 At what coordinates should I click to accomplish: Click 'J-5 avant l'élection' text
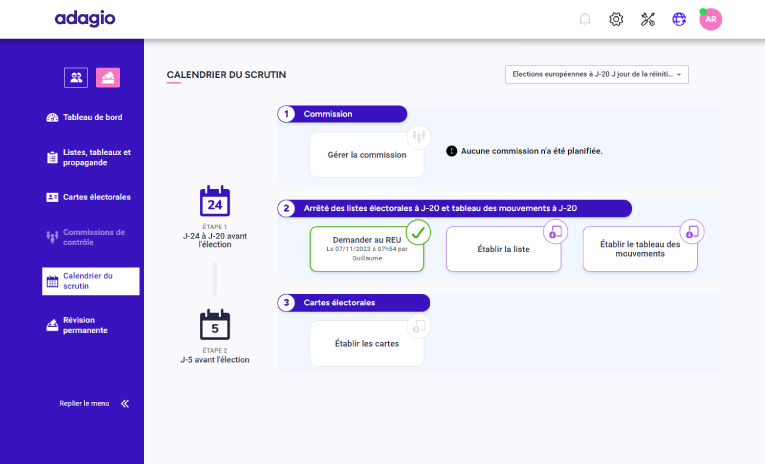215,360
